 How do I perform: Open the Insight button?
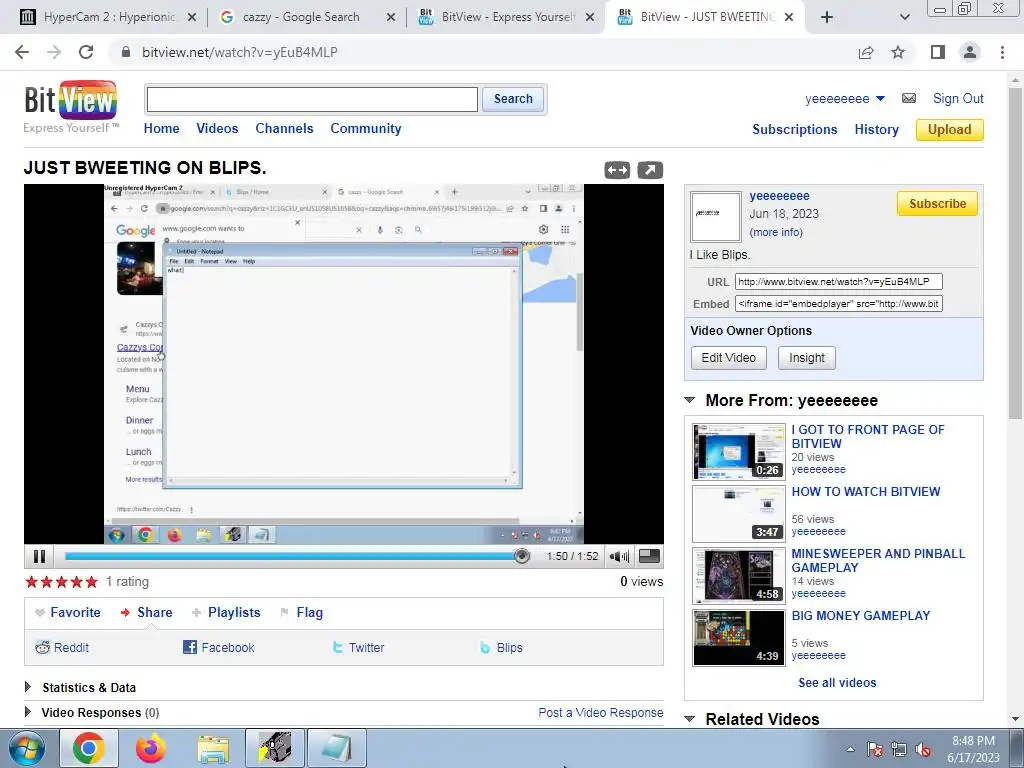pyautogui.click(x=807, y=358)
